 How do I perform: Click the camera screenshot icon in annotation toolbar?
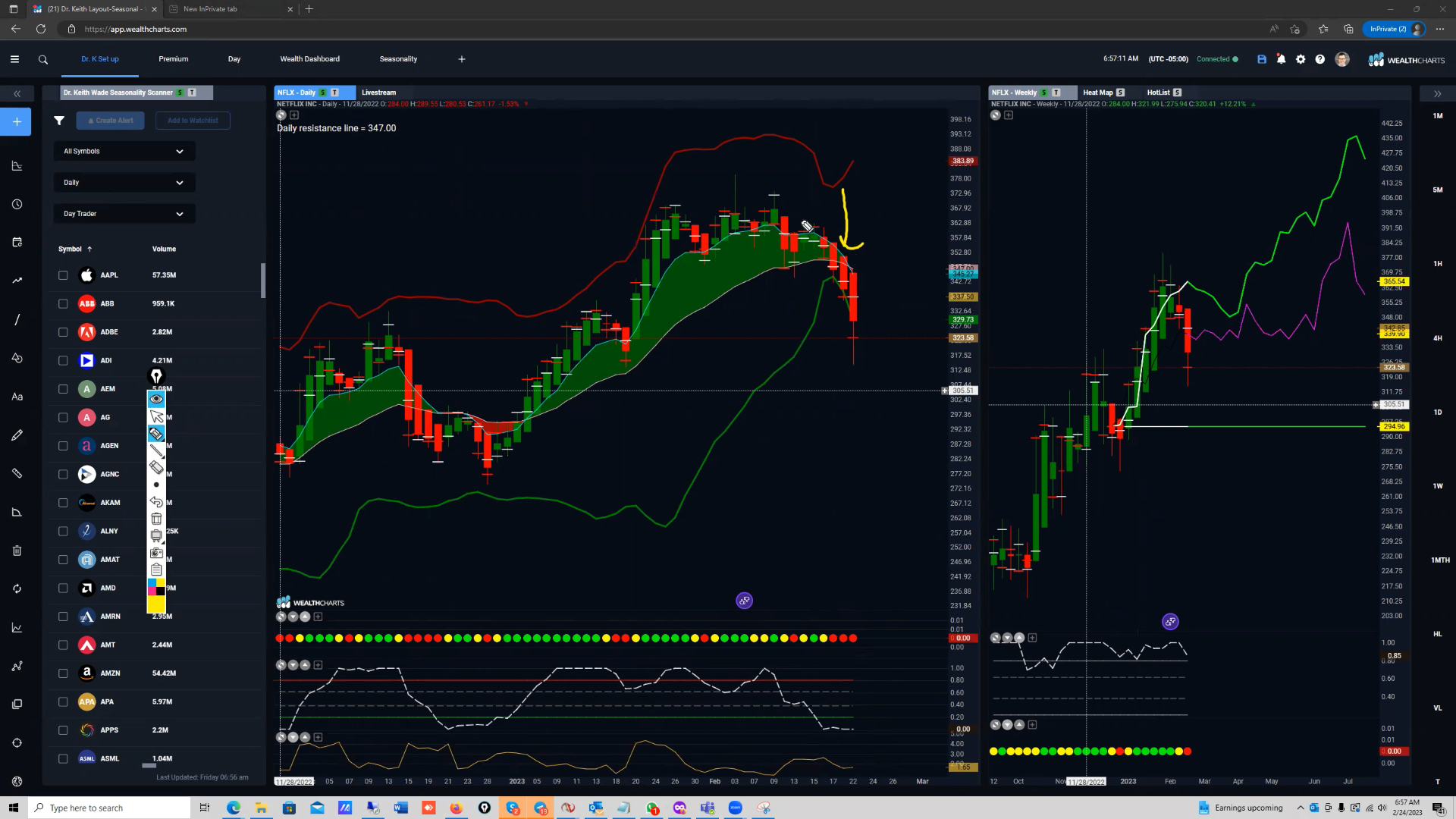pos(156,553)
